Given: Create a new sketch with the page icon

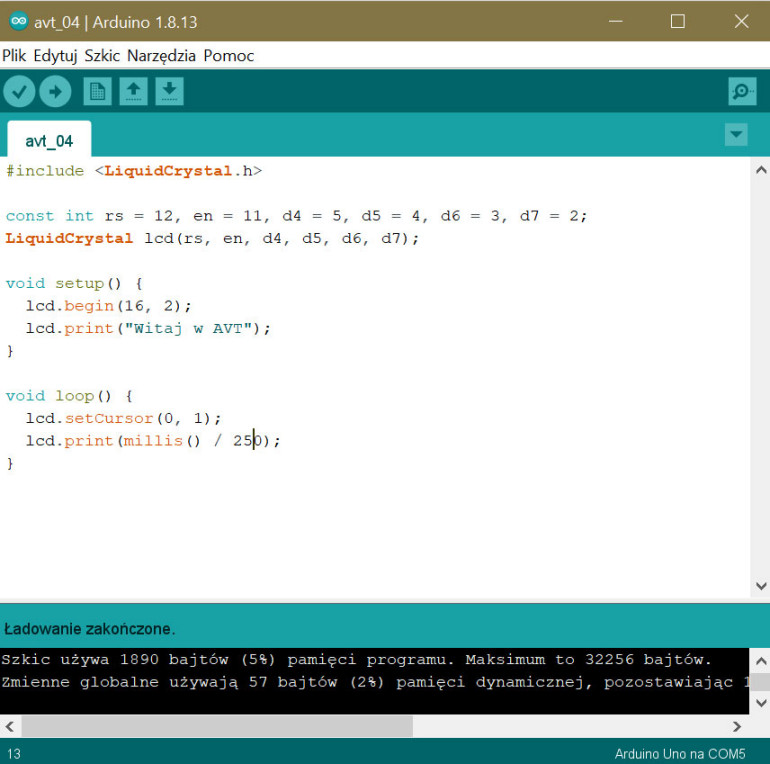Looking at the screenshot, I should tap(97, 91).
